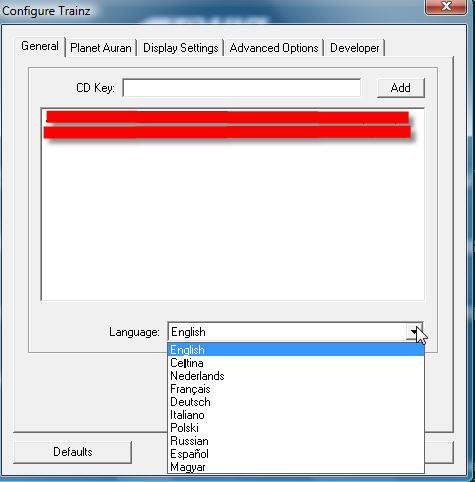Select the Developer tab
The height and width of the screenshot is (482, 475).
(x=354, y=48)
